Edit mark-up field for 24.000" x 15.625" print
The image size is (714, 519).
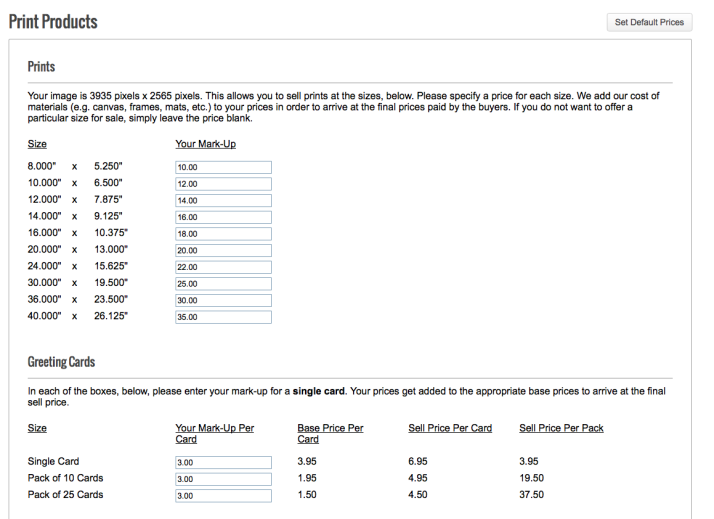coord(223,267)
